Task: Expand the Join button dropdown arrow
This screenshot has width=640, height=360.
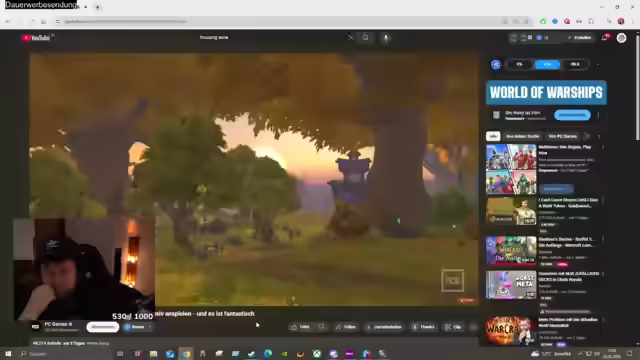Action: click(150, 327)
